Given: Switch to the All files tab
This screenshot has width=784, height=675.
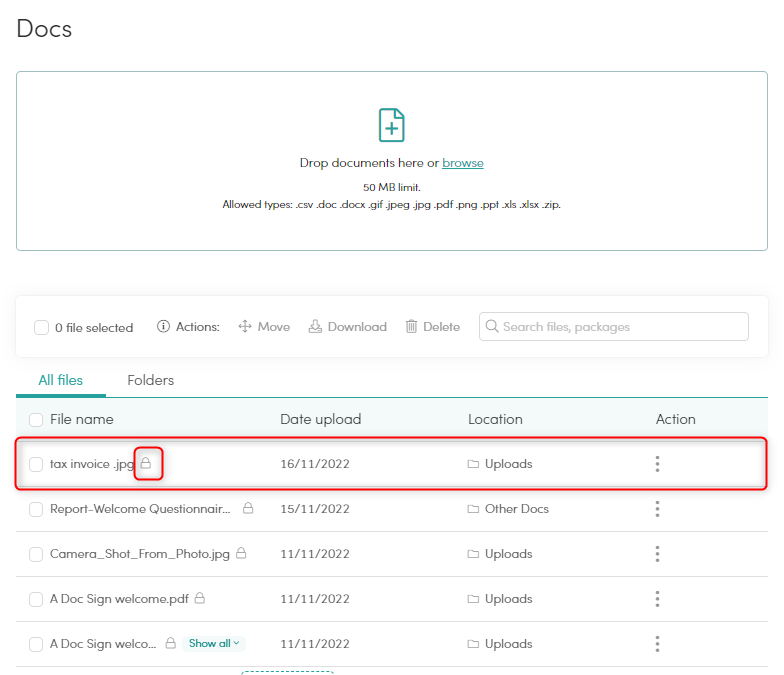Looking at the screenshot, I should pos(60,380).
